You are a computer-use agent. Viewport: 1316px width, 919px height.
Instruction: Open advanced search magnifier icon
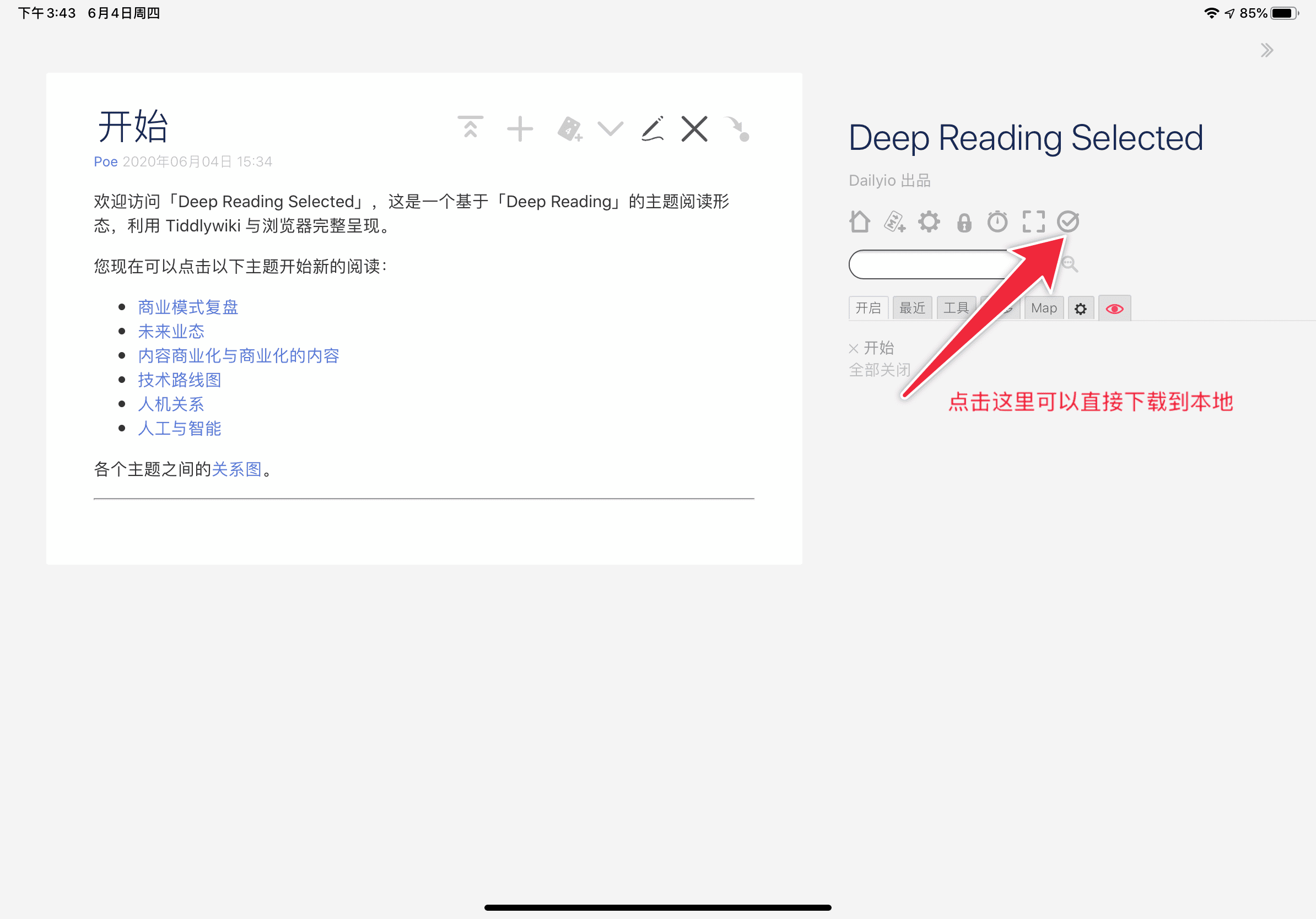(x=1069, y=264)
